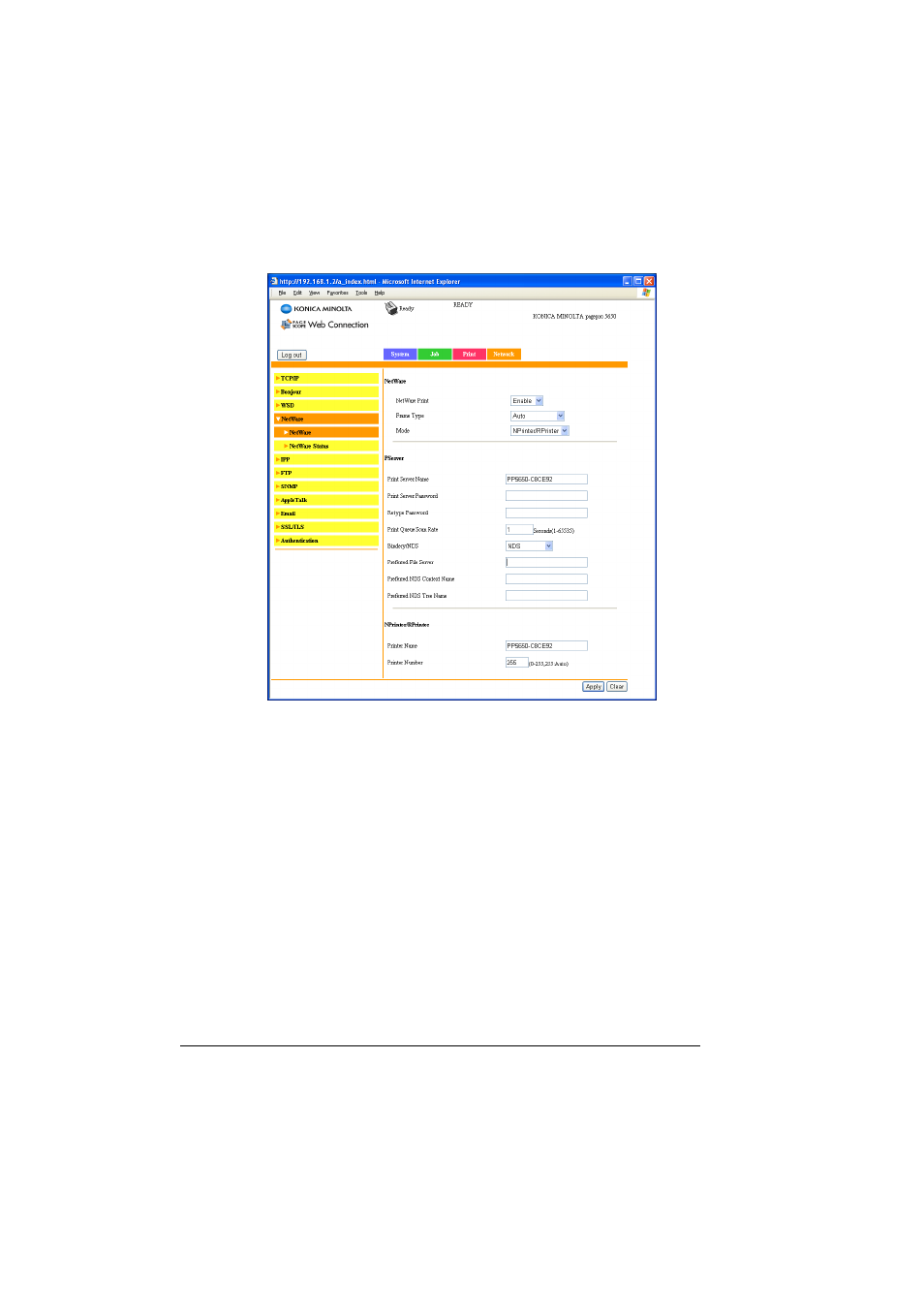Switch to the System tab
This screenshot has height=1308, width=924.
tap(400, 355)
